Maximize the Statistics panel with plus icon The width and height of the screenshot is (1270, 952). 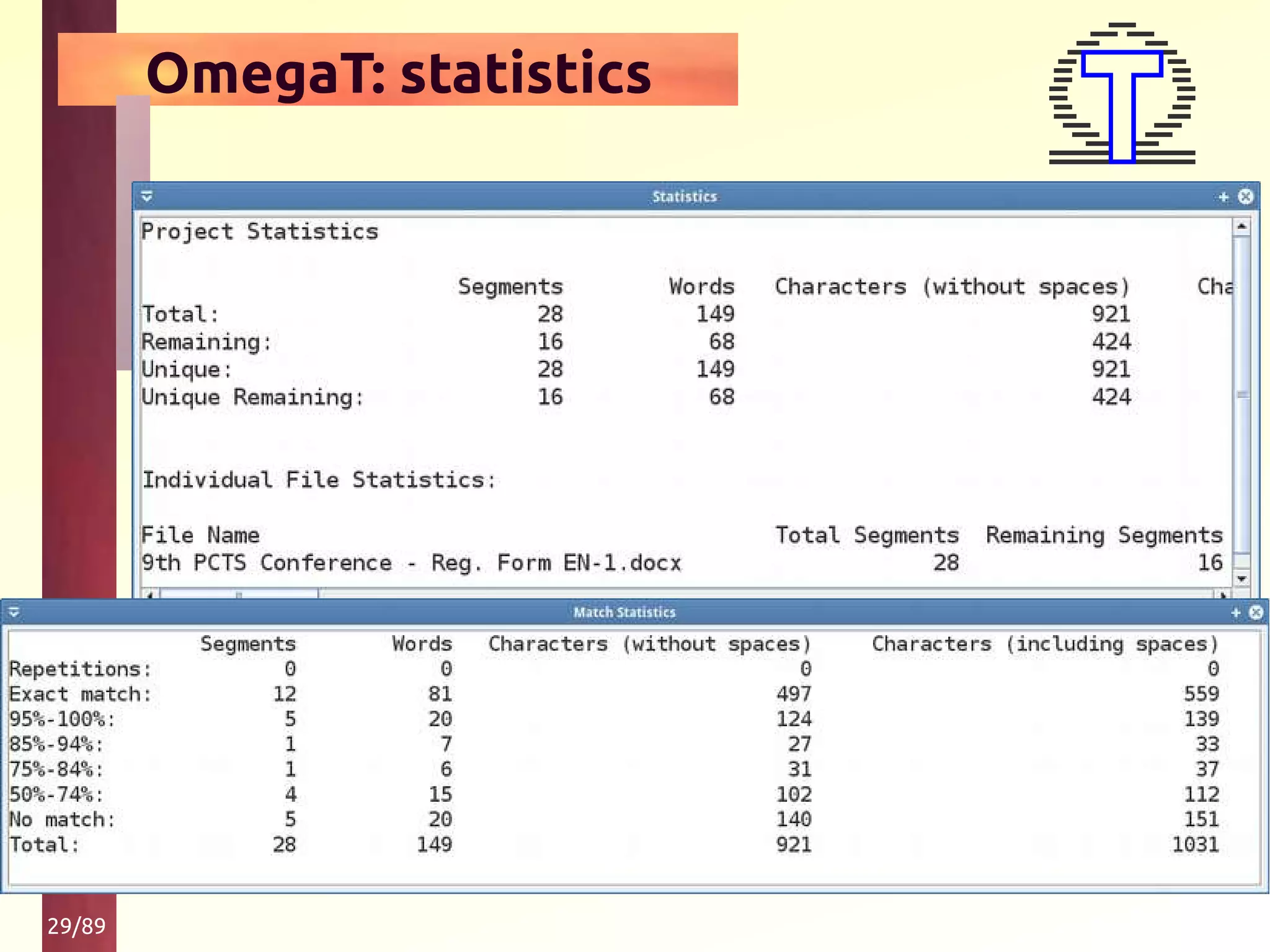coord(1223,197)
